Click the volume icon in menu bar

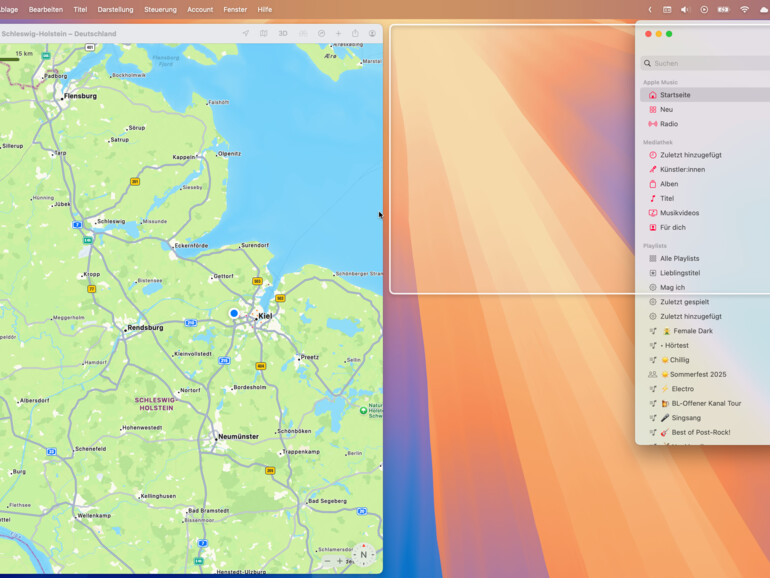click(x=685, y=9)
